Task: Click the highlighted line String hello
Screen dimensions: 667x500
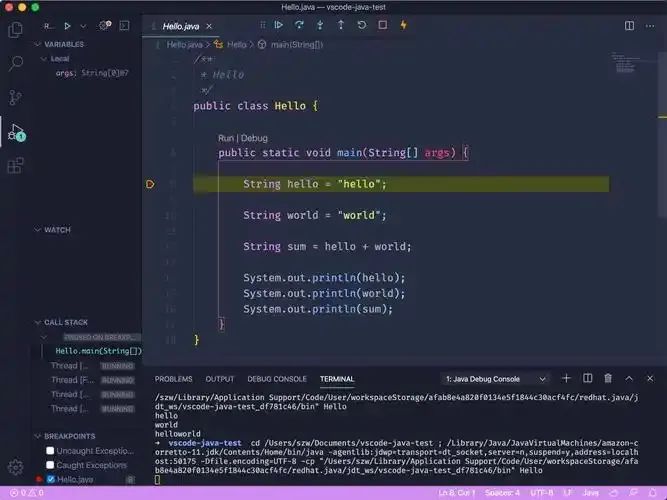Action: [x=401, y=184]
